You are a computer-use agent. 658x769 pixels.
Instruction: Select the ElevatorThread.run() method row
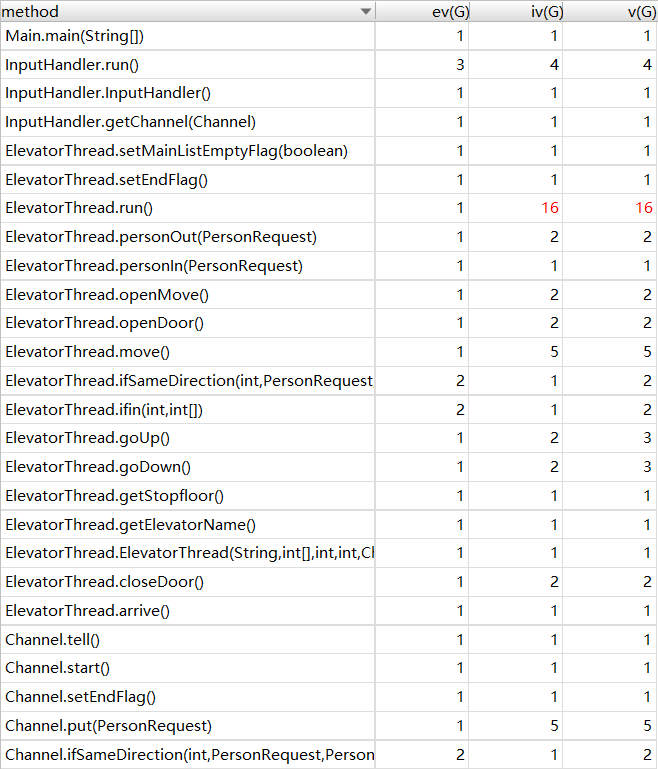(329, 208)
